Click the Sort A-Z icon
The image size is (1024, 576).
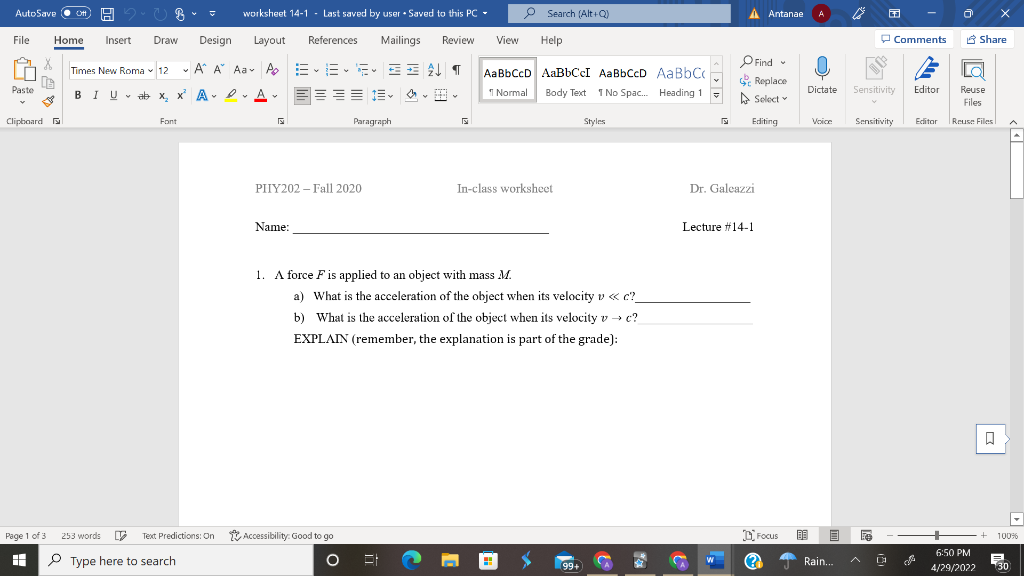click(434, 70)
